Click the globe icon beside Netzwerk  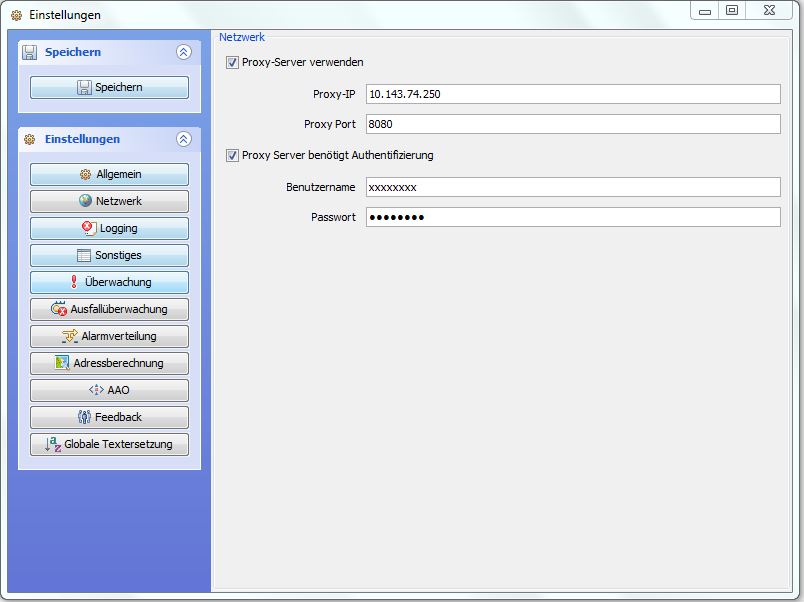86,201
